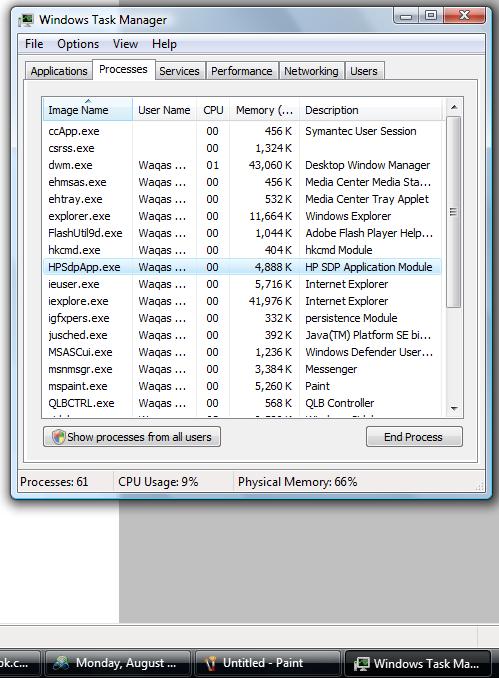Open the View menu
499x678 pixels.
[x=125, y=44]
